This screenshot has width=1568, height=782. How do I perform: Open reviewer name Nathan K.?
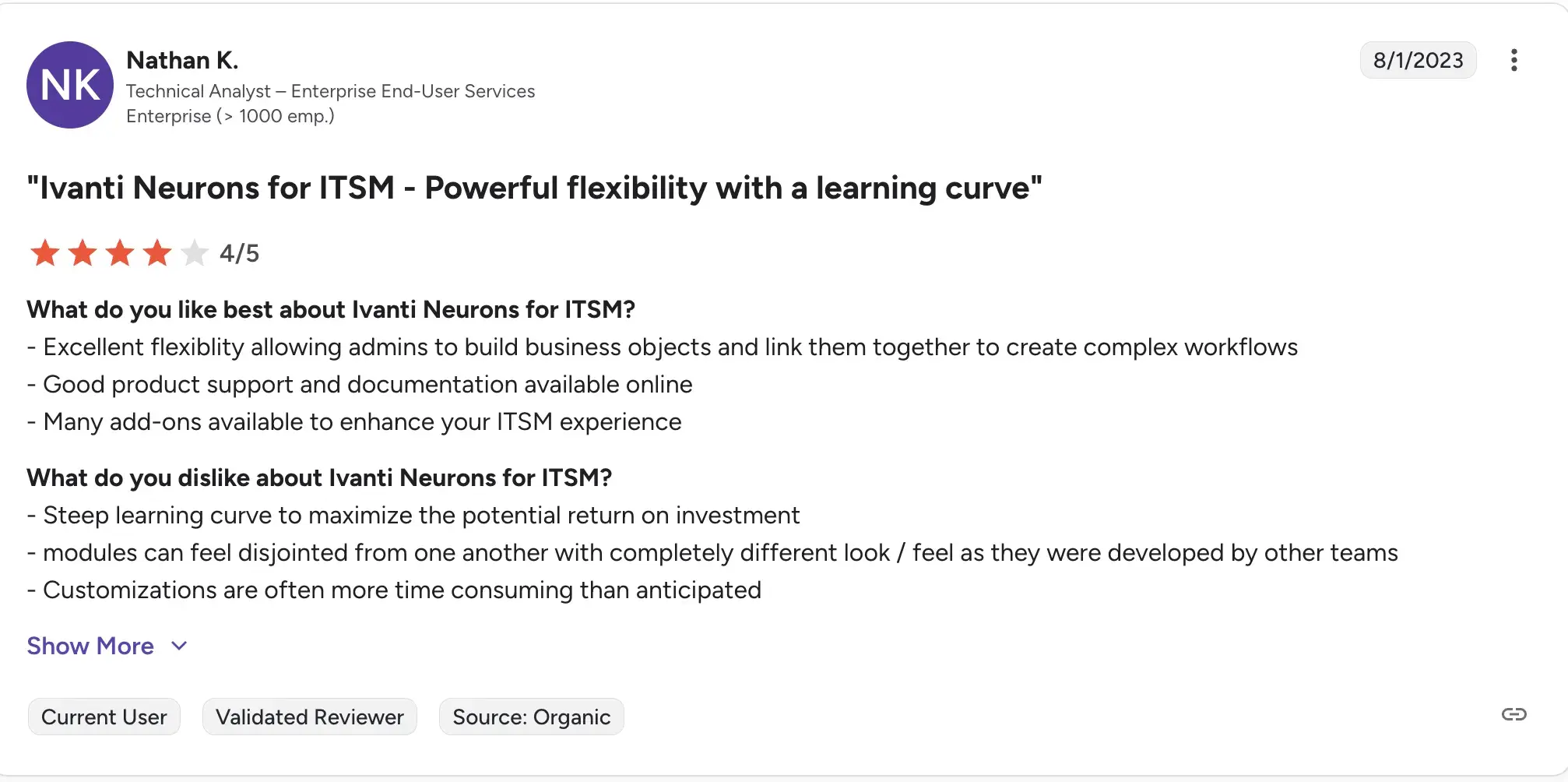(182, 60)
